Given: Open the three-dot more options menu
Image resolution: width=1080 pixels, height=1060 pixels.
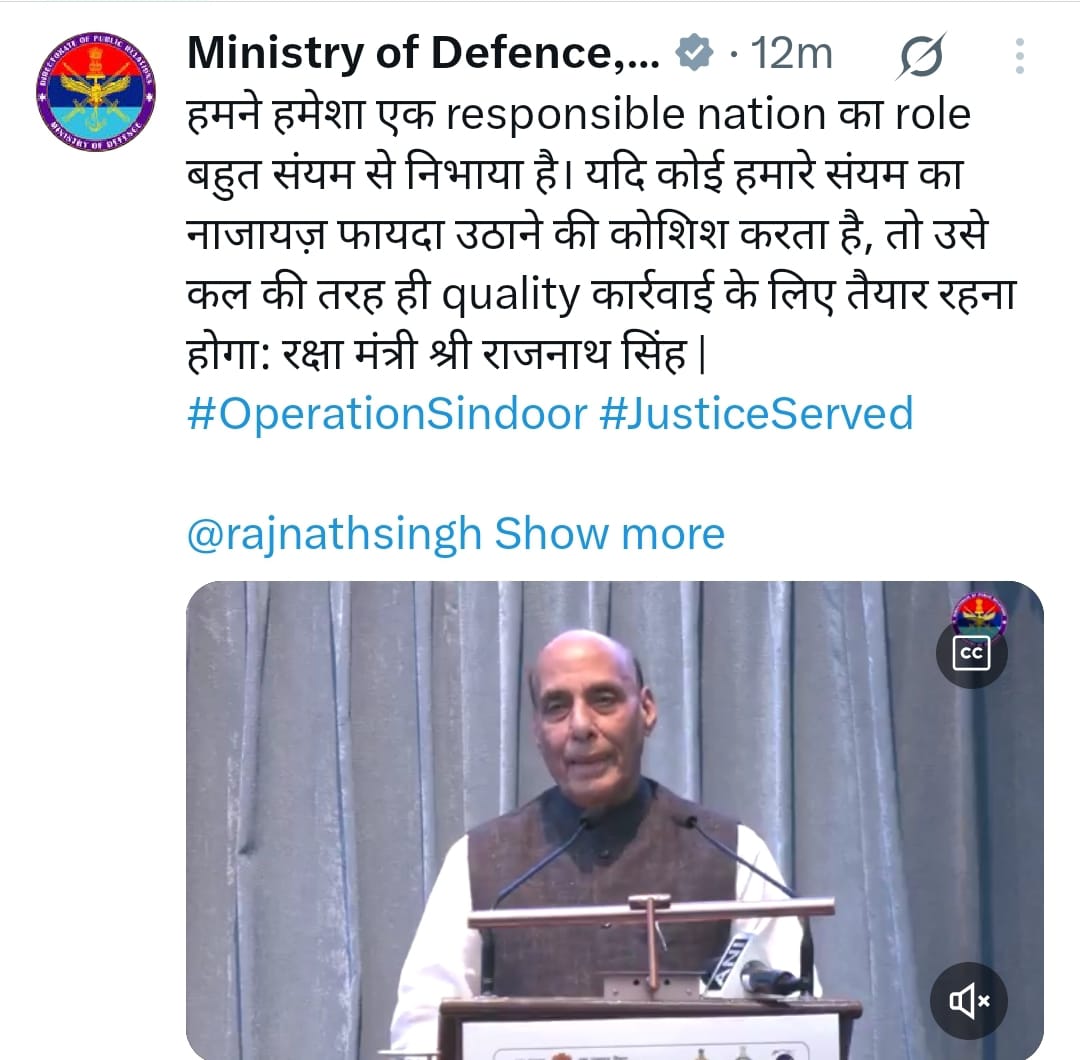Looking at the screenshot, I should (x=1019, y=56).
